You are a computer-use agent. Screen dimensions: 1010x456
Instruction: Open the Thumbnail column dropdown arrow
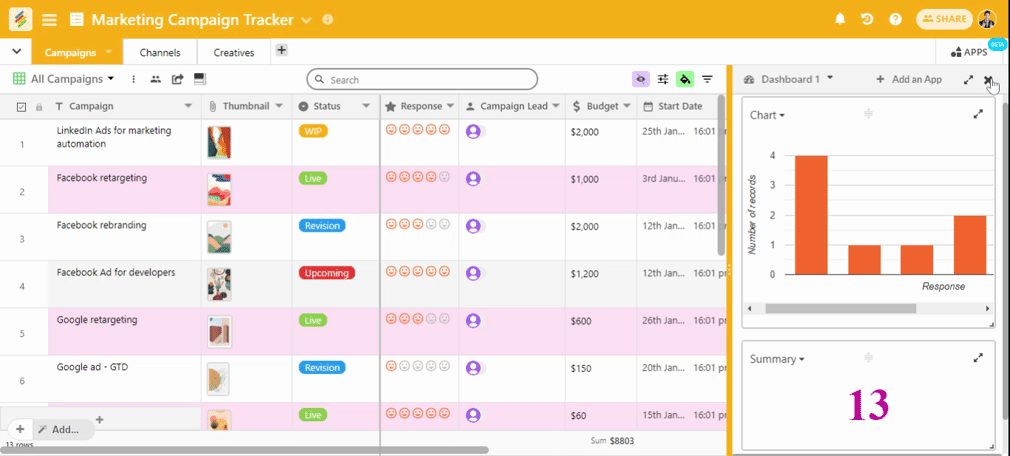(x=279, y=106)
